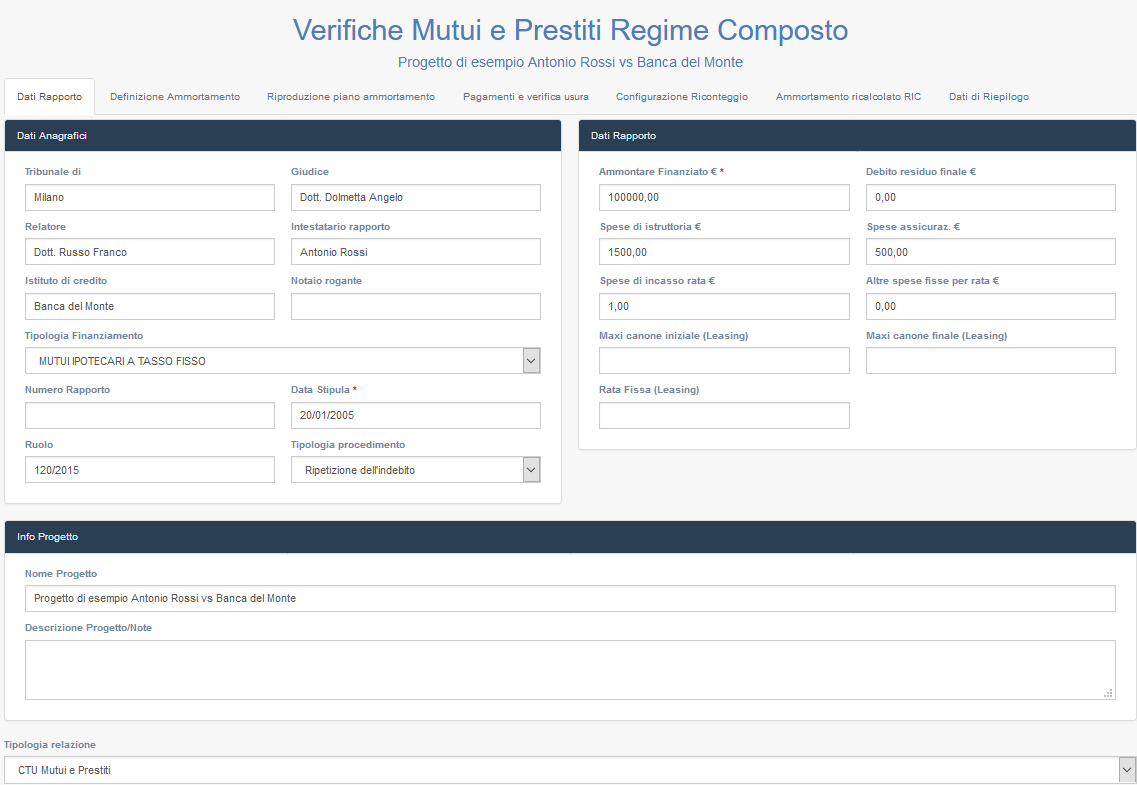Image resolution: width=1137 pixels, height=785 pixels.
Task: Open Riproduzione piano ammortamento tab
Action: point(351,96)
